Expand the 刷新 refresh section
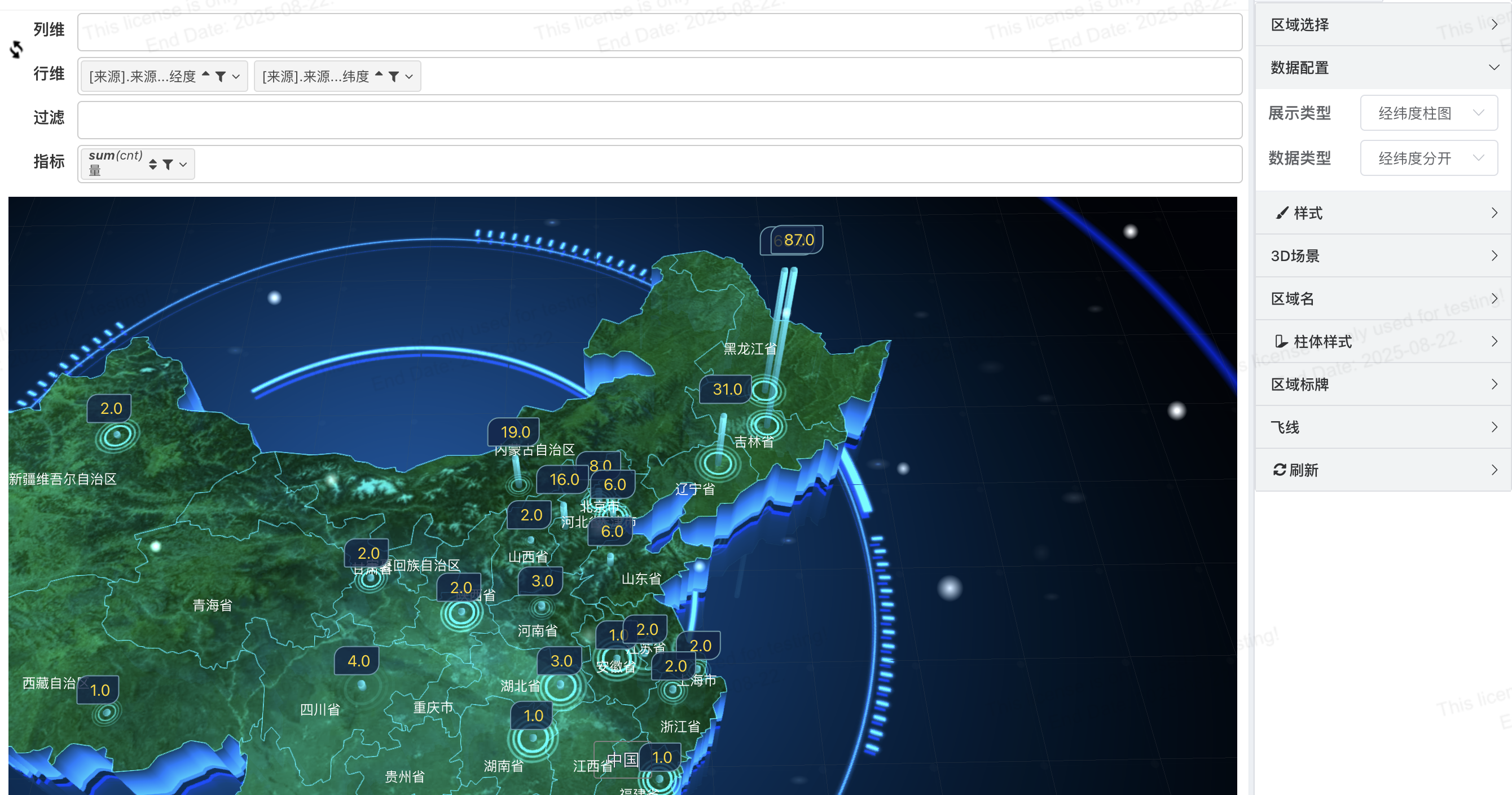This screenshot has height=795, width=1512. 1383,470
